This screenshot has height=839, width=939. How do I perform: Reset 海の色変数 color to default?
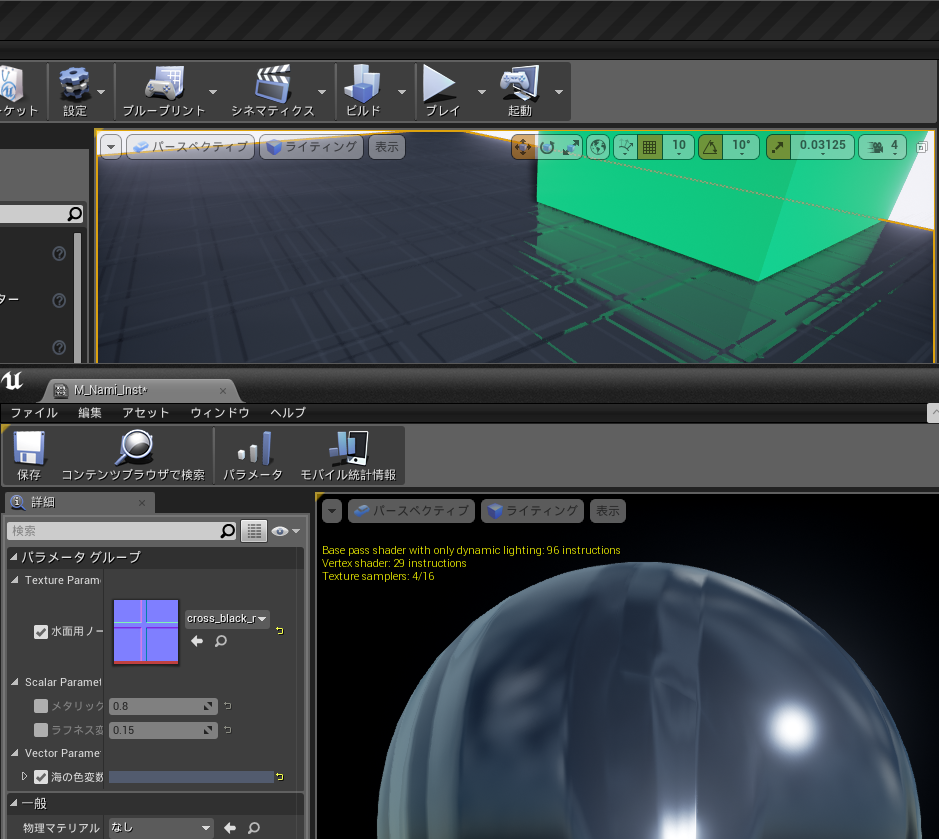[280, 777]
